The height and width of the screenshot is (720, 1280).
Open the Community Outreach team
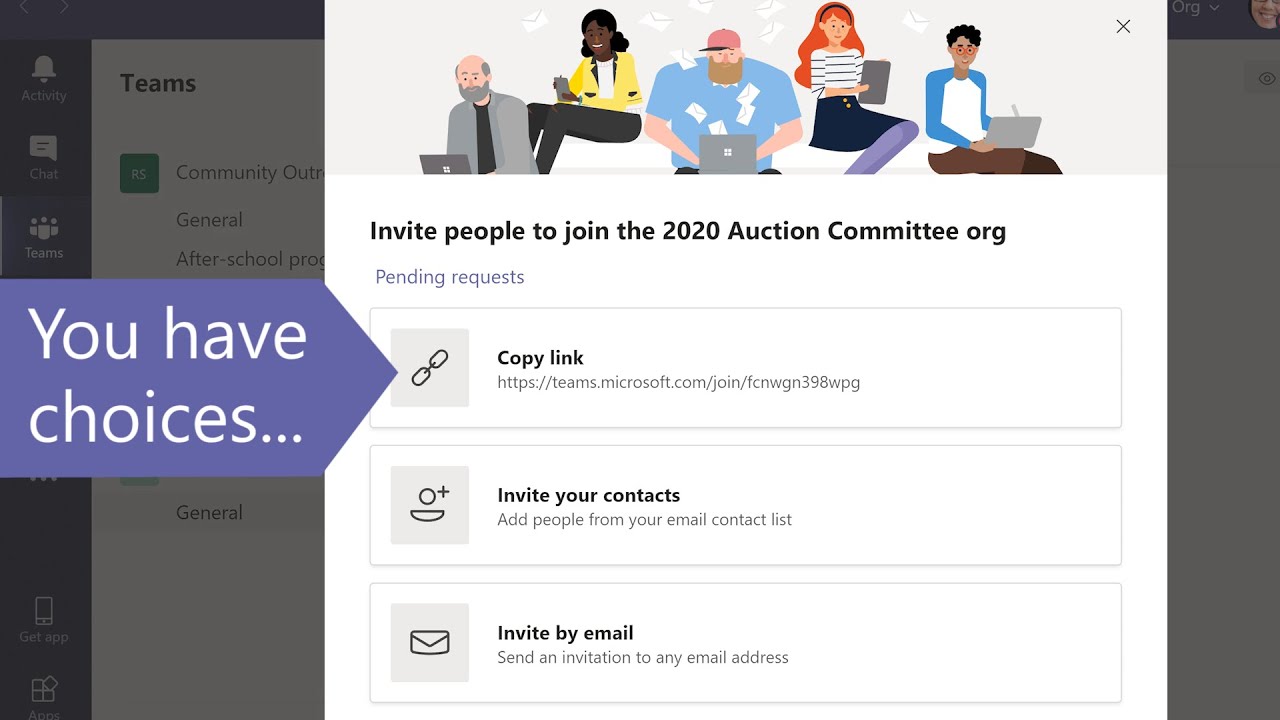click(x=250, y=173)
